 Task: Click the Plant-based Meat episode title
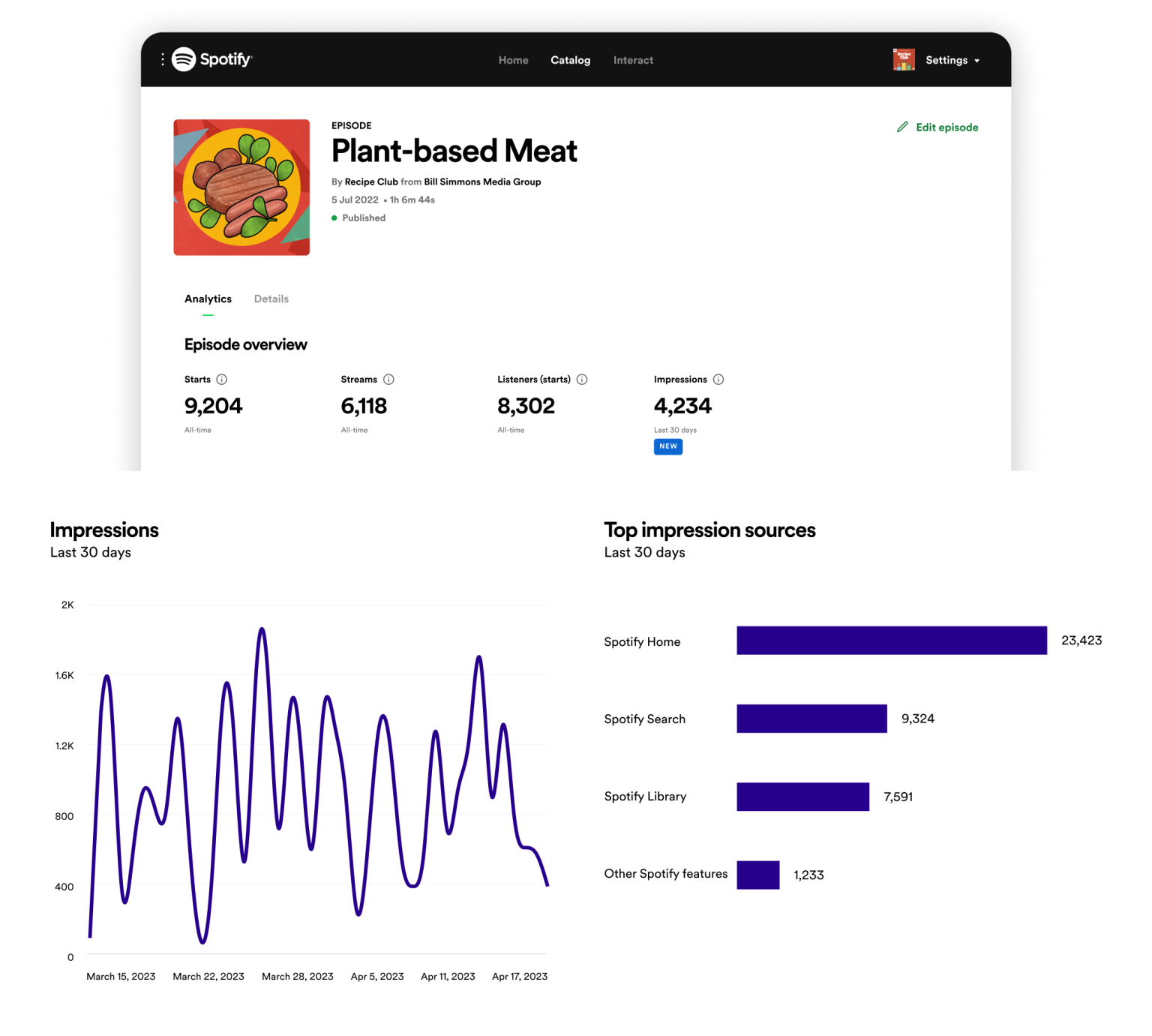pos(454,151)
